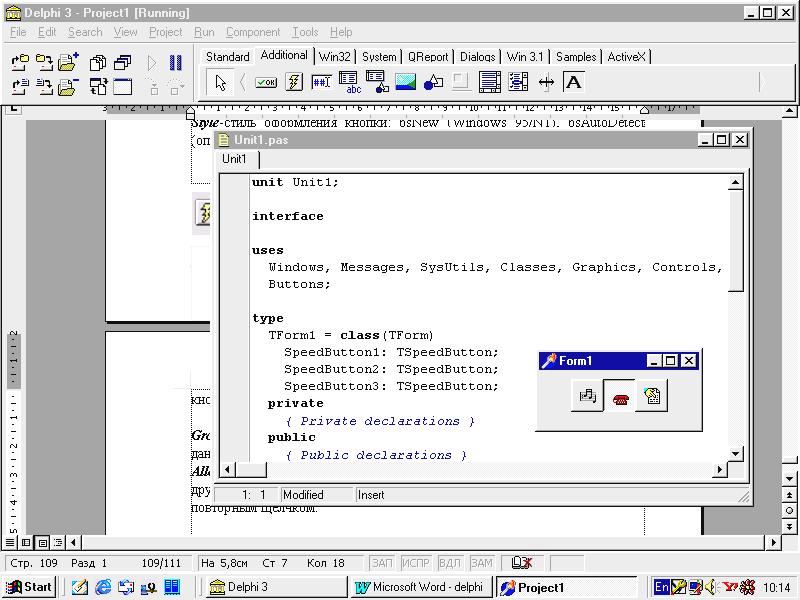This screenshot has width=800, height=600.
Task: Toggle the ЗАМ overtype indicator in Word
Action: pos(481,563)
